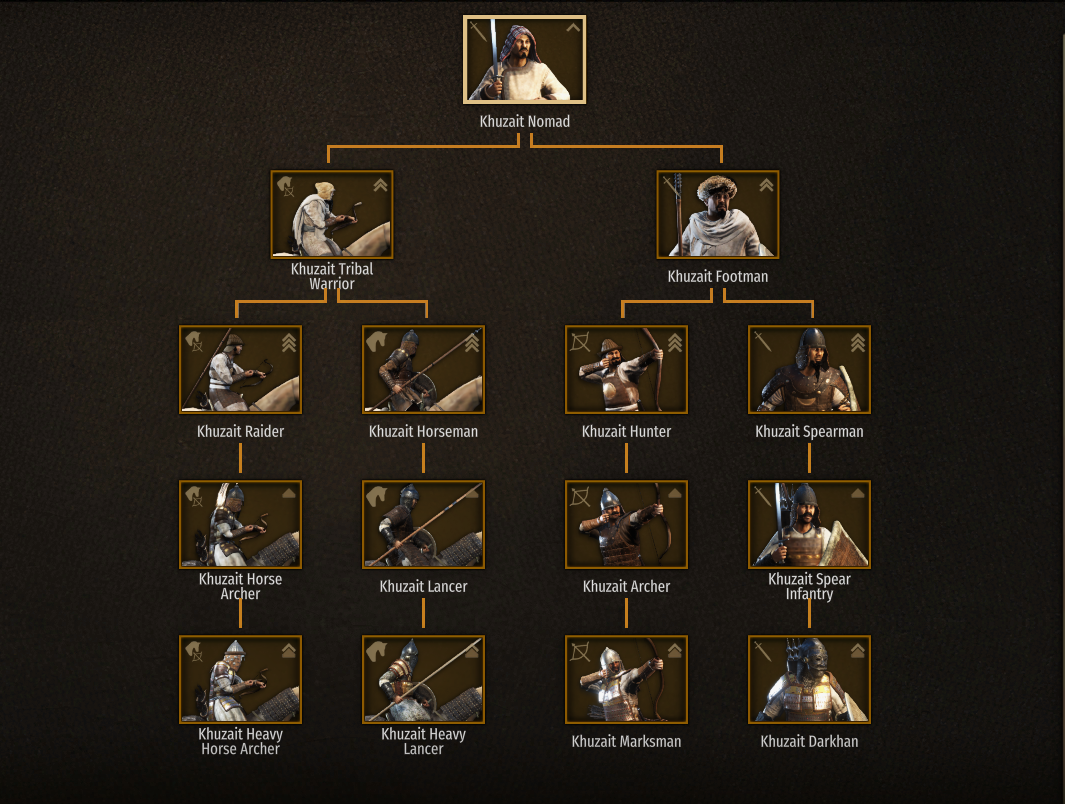1065x804 pixels.
Task: Select the Khuzait Darkhan troop card
Action: pyautogui.click(x=809, y=679)
